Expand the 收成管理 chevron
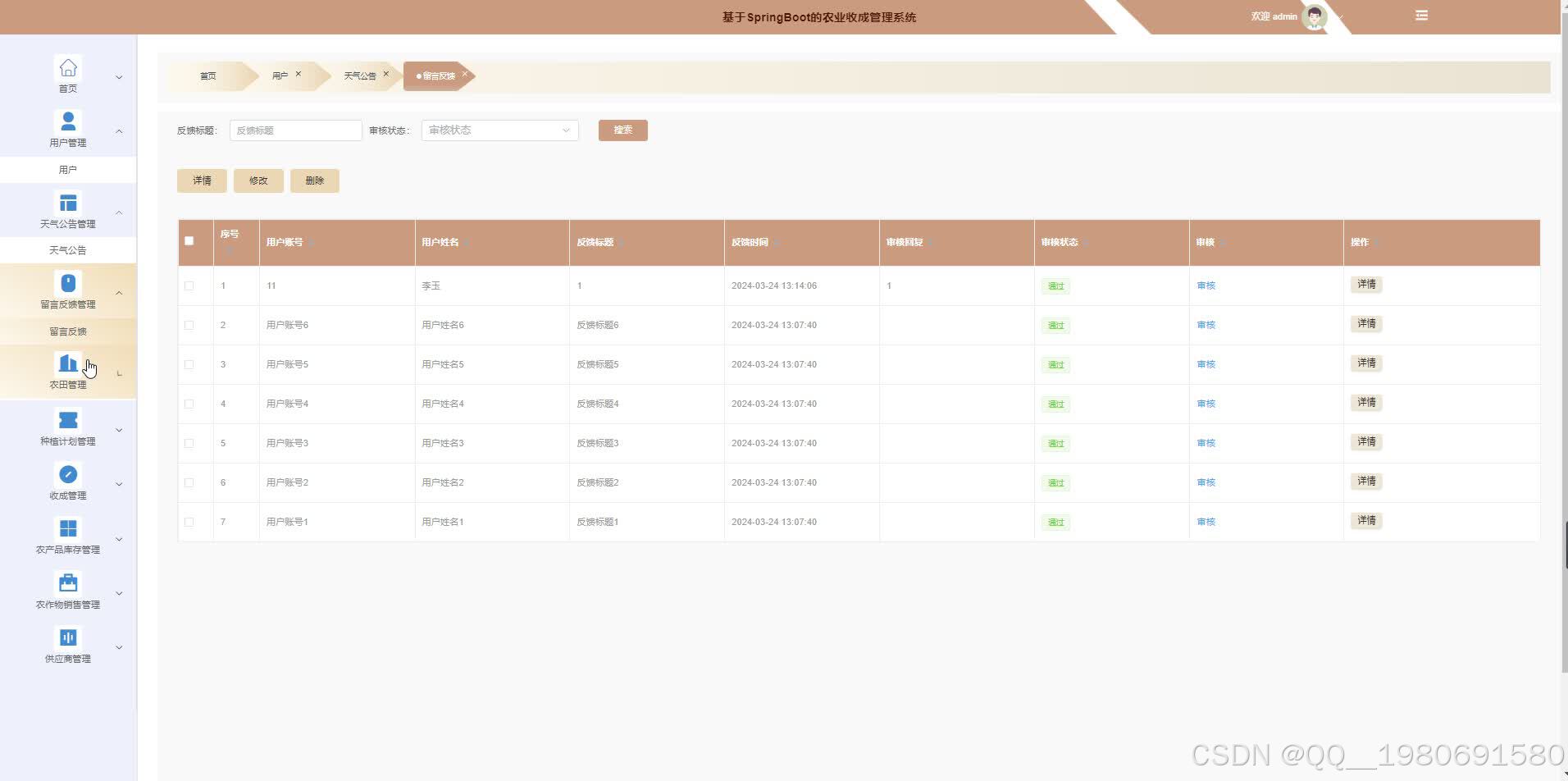The image size is (1568, 781). pyautogui.click(x=119, y=484)
